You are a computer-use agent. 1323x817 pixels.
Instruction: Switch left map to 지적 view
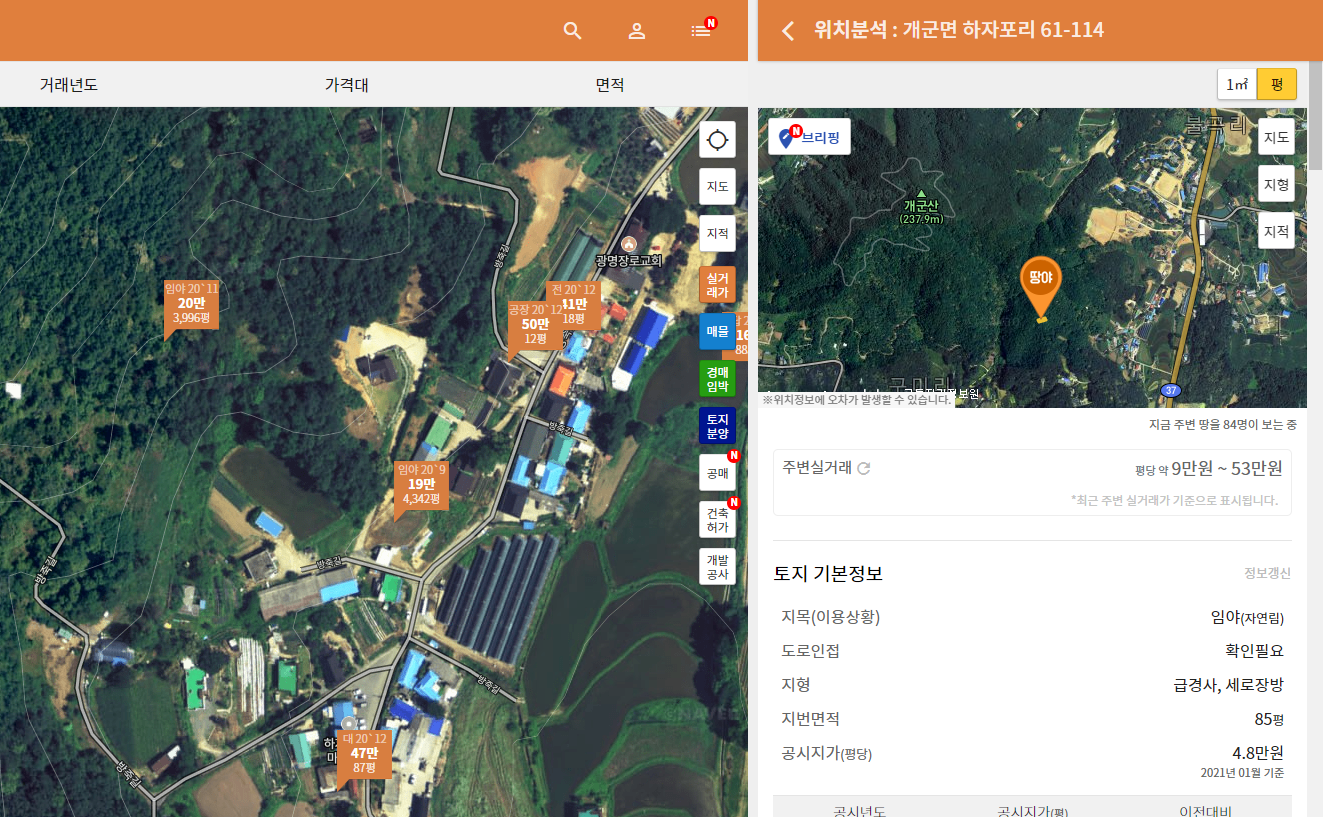tap(717, 233)
